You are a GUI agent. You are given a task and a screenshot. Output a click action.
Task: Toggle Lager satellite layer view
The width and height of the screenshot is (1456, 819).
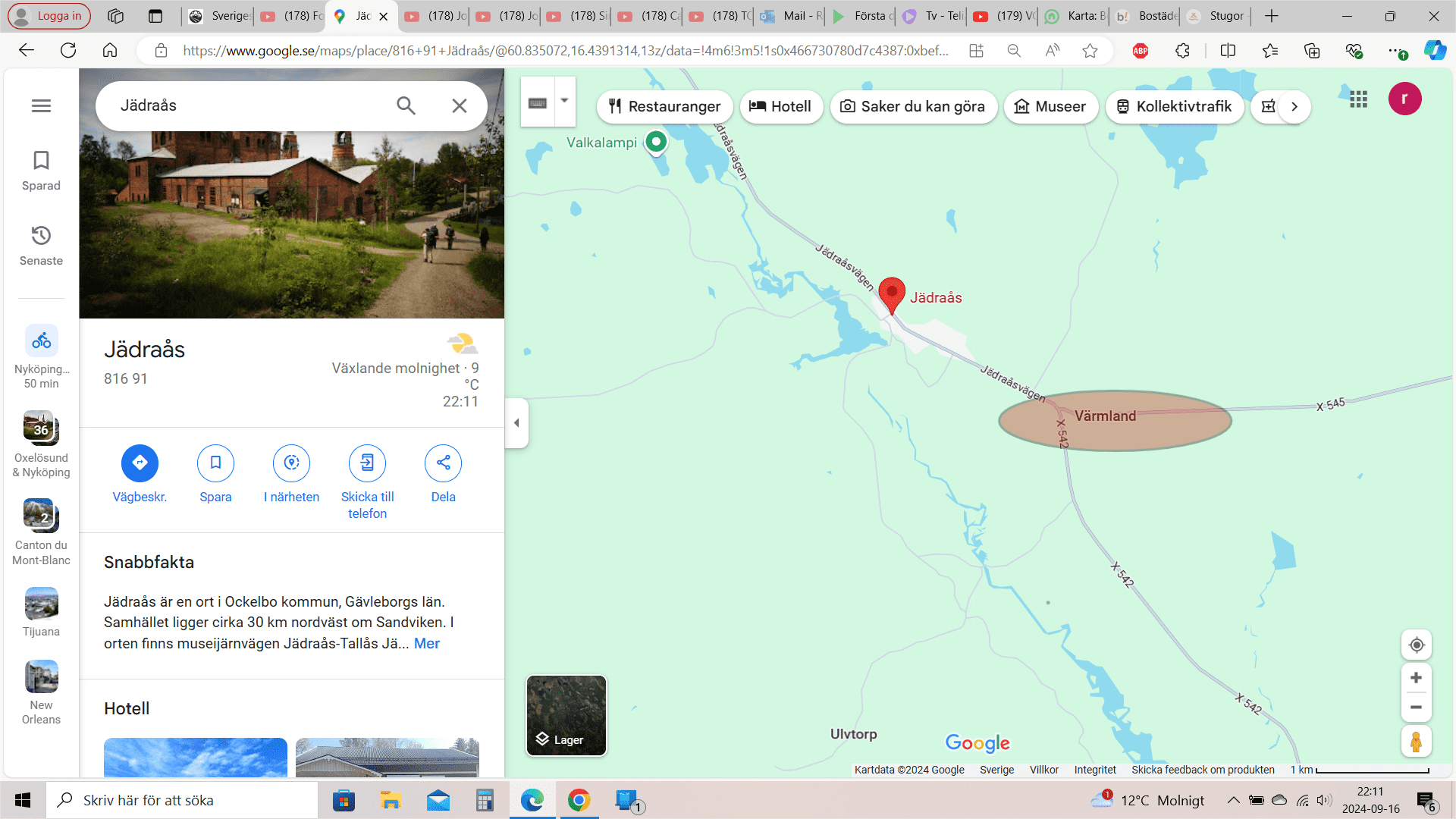(x=566, y=716)
